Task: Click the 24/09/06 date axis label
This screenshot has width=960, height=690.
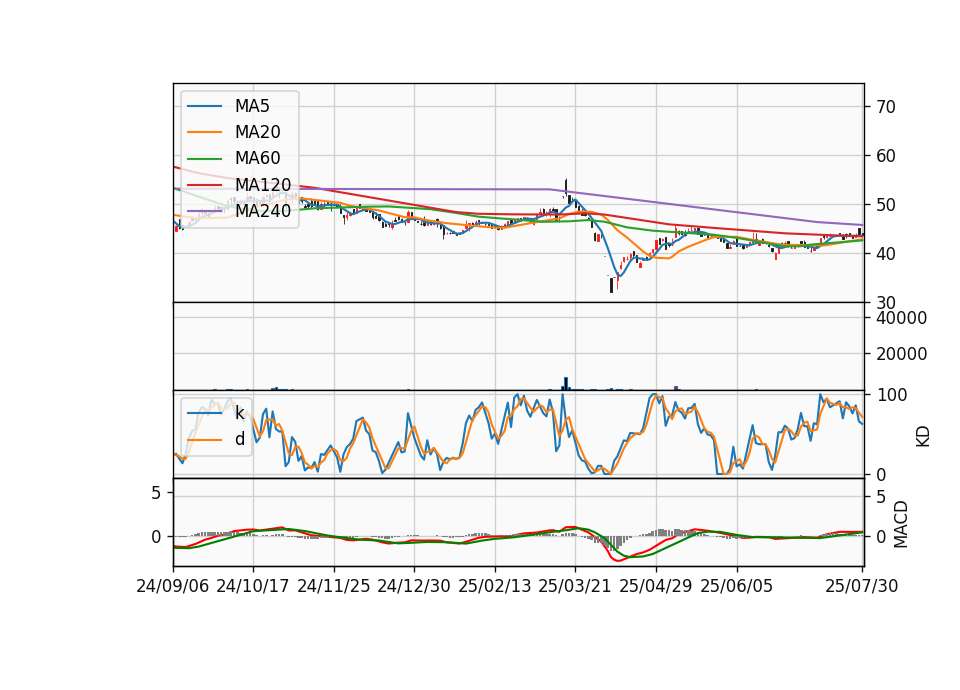Action: click(x=173, y=586)
